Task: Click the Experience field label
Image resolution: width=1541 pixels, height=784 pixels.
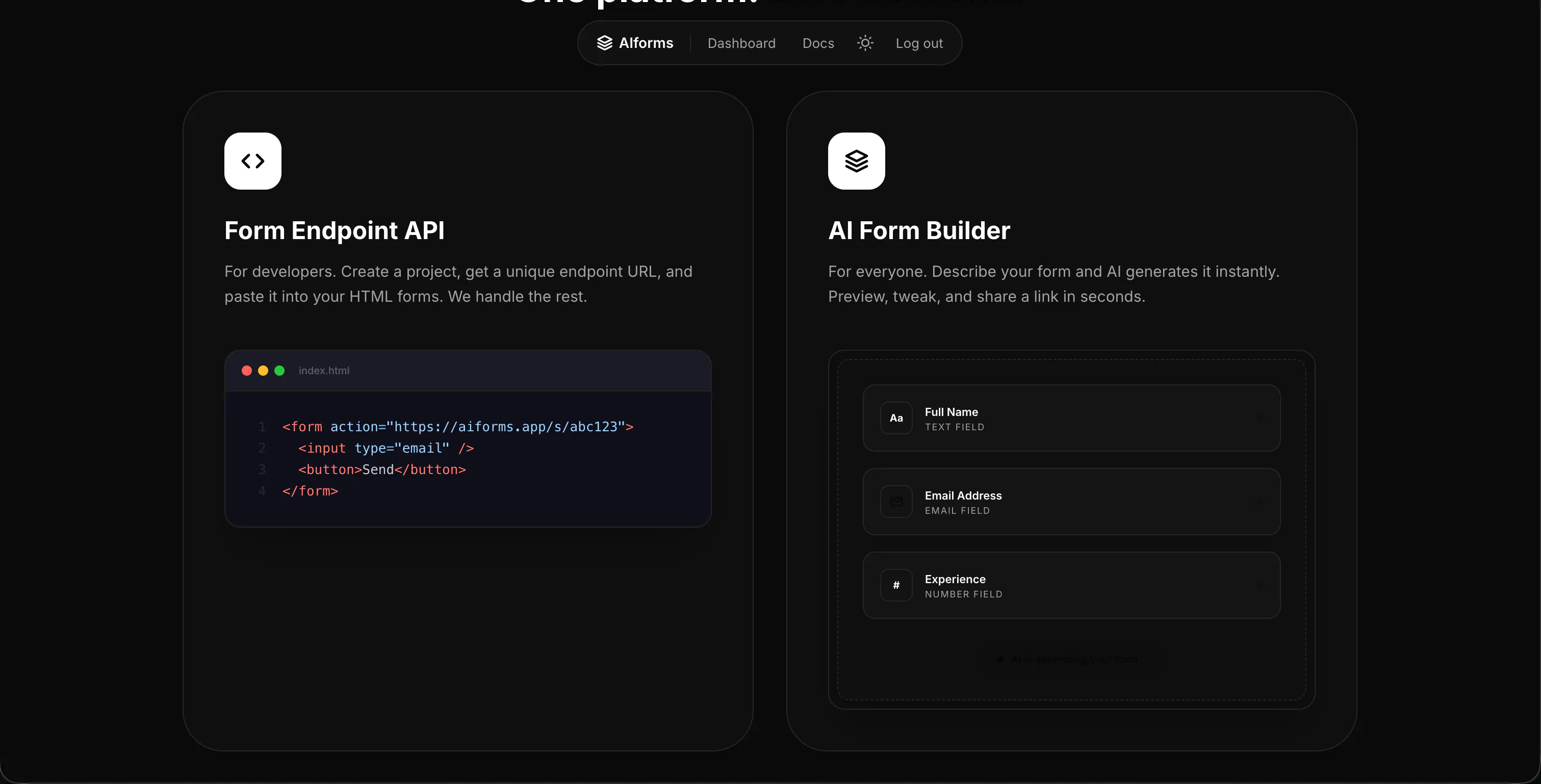Action: (x=955, y=579)
